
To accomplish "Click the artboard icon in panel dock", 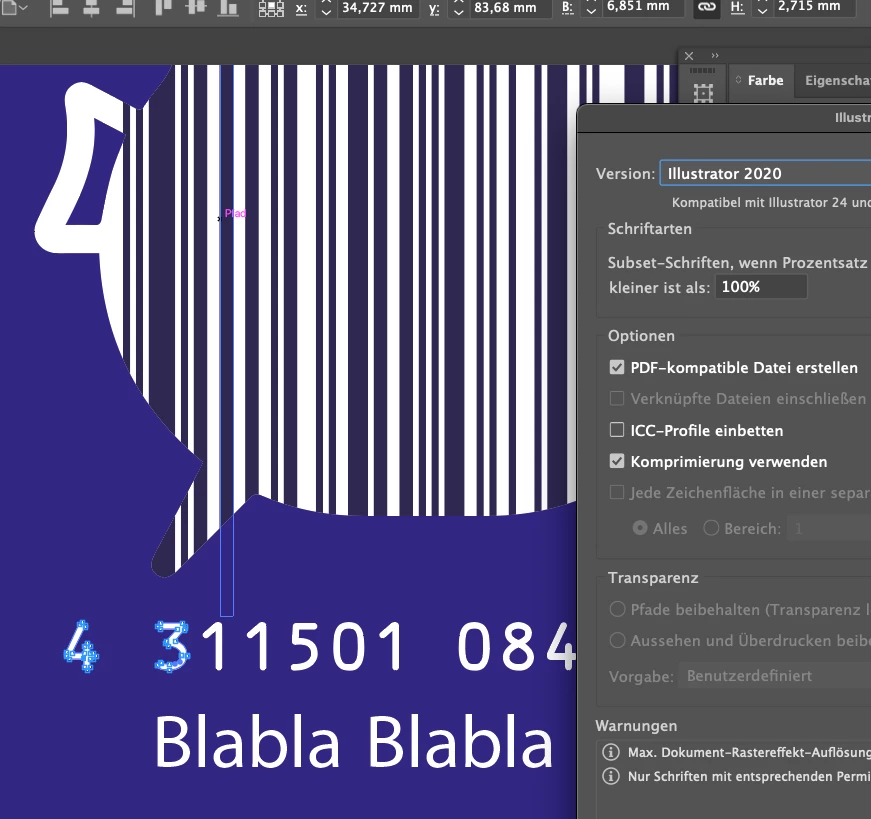I will 703,93.
